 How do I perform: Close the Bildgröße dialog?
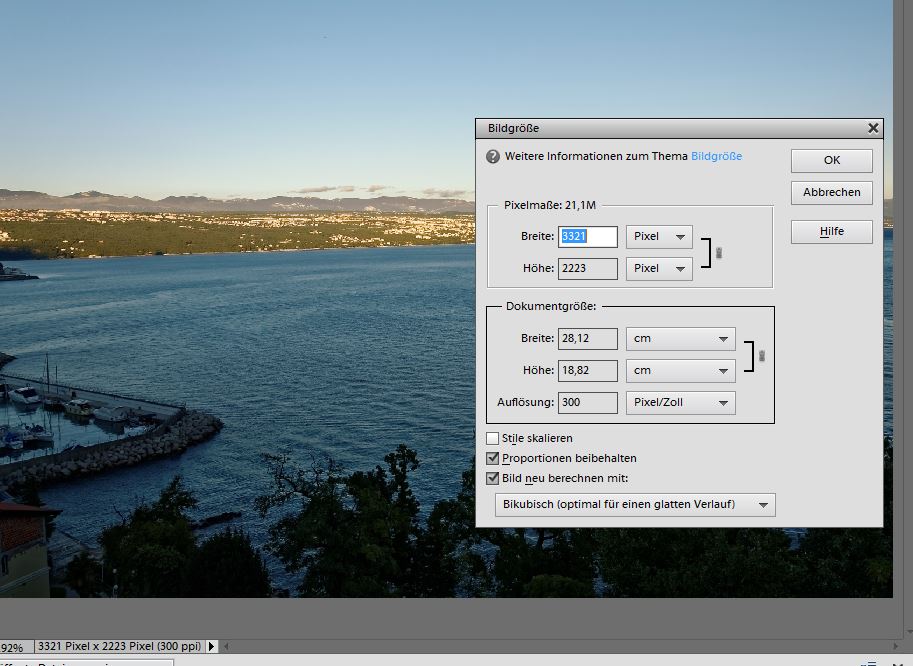point(873,128)
